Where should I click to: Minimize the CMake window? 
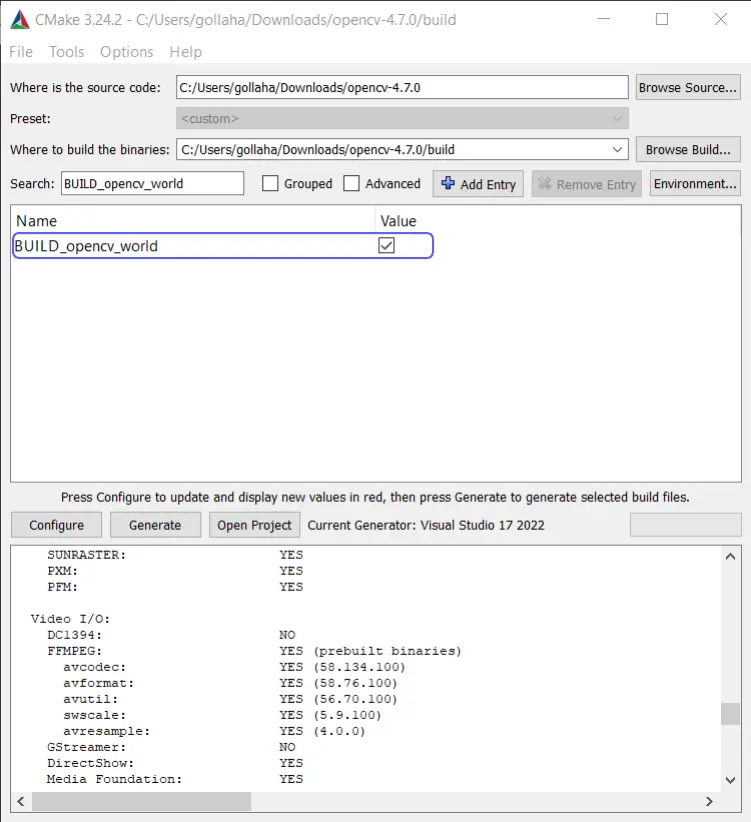(604, 19)
